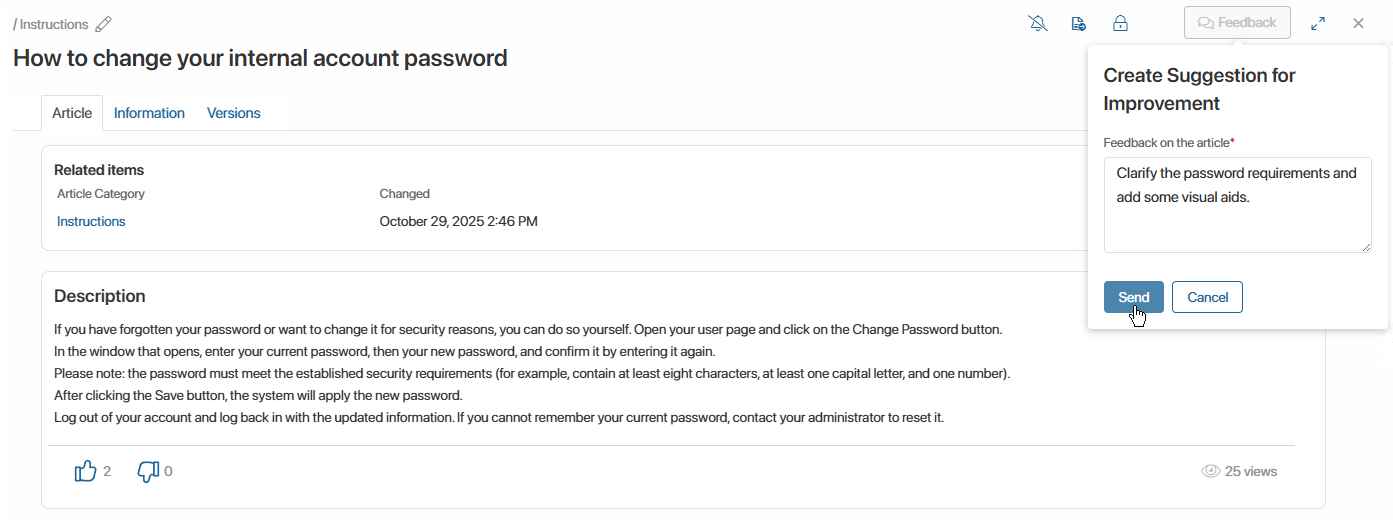The image size is (1393, 520).
Task: Like the article with thumbs up
Action: point(86,471)
